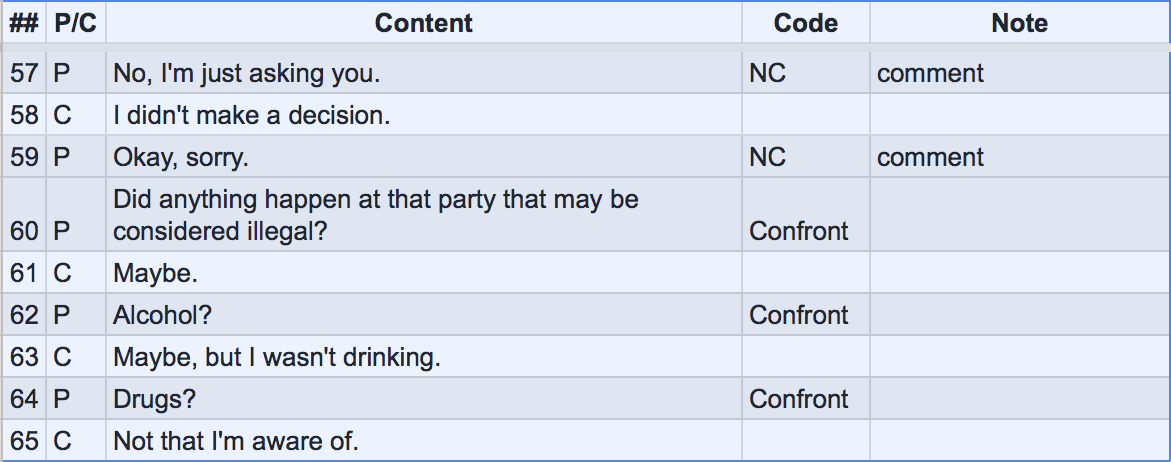Click the row number 61 cell

point(24,273)
